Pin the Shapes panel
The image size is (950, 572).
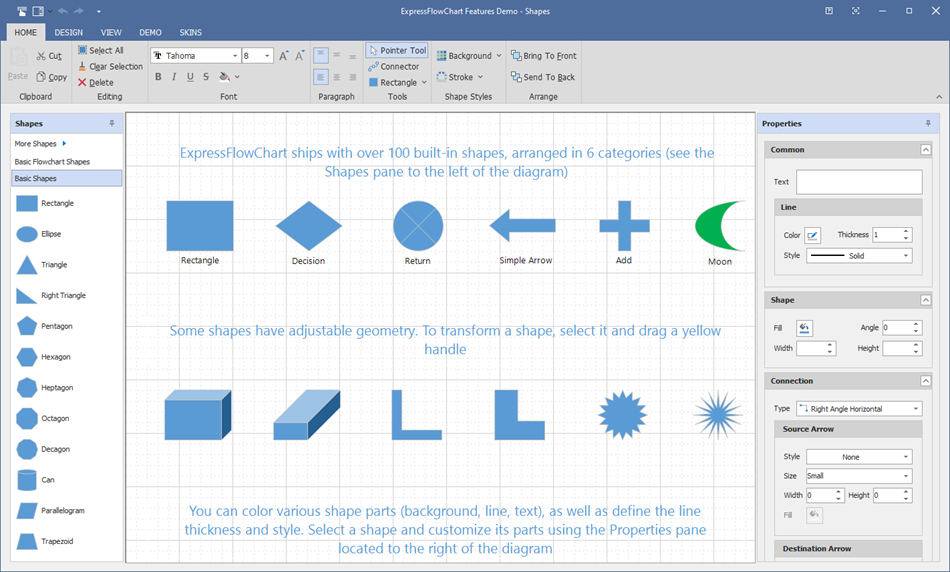pyautogui.click(x=112, y=124)
